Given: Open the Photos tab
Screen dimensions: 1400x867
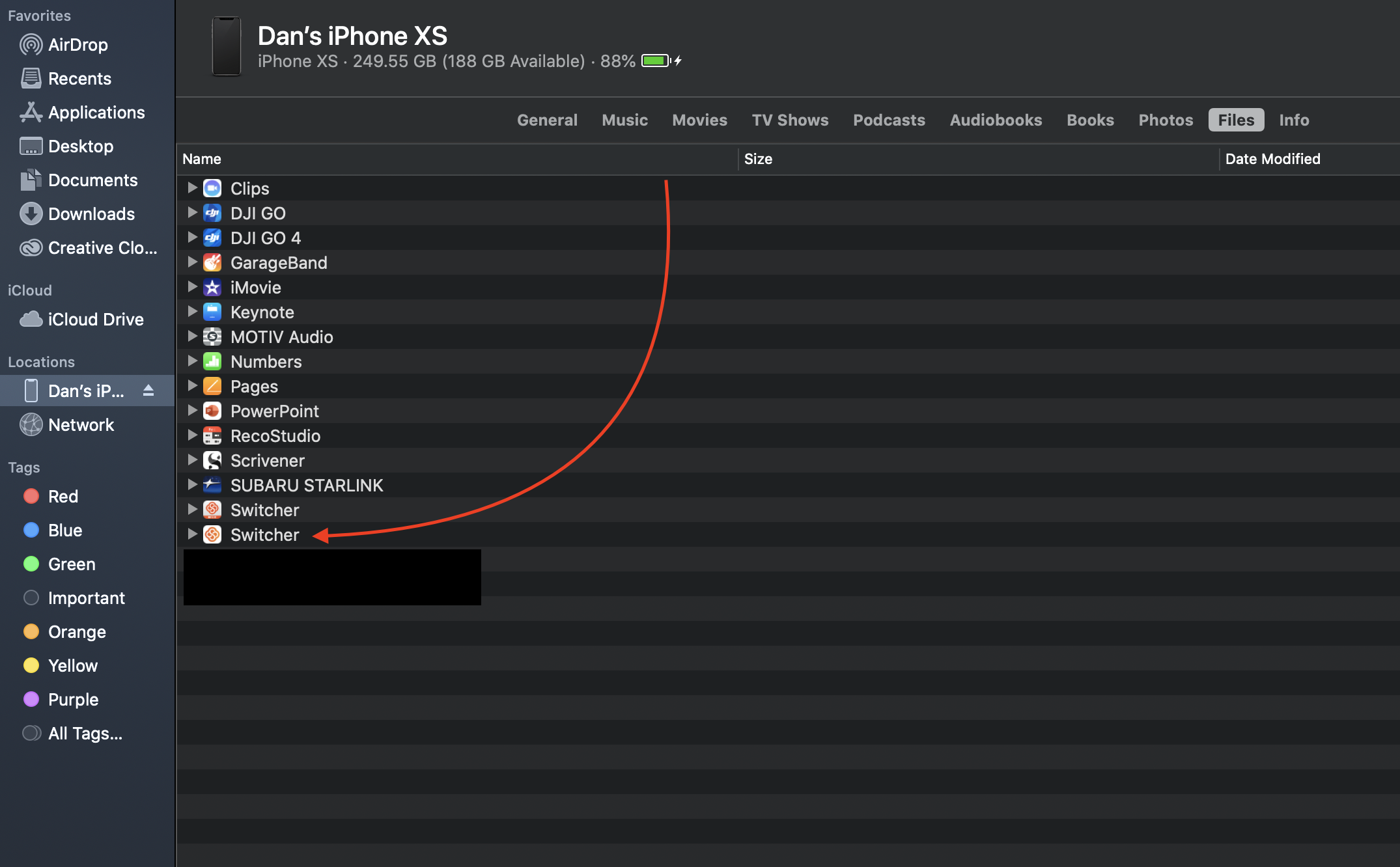Looking at the screenshot, I should (1166, 120).
